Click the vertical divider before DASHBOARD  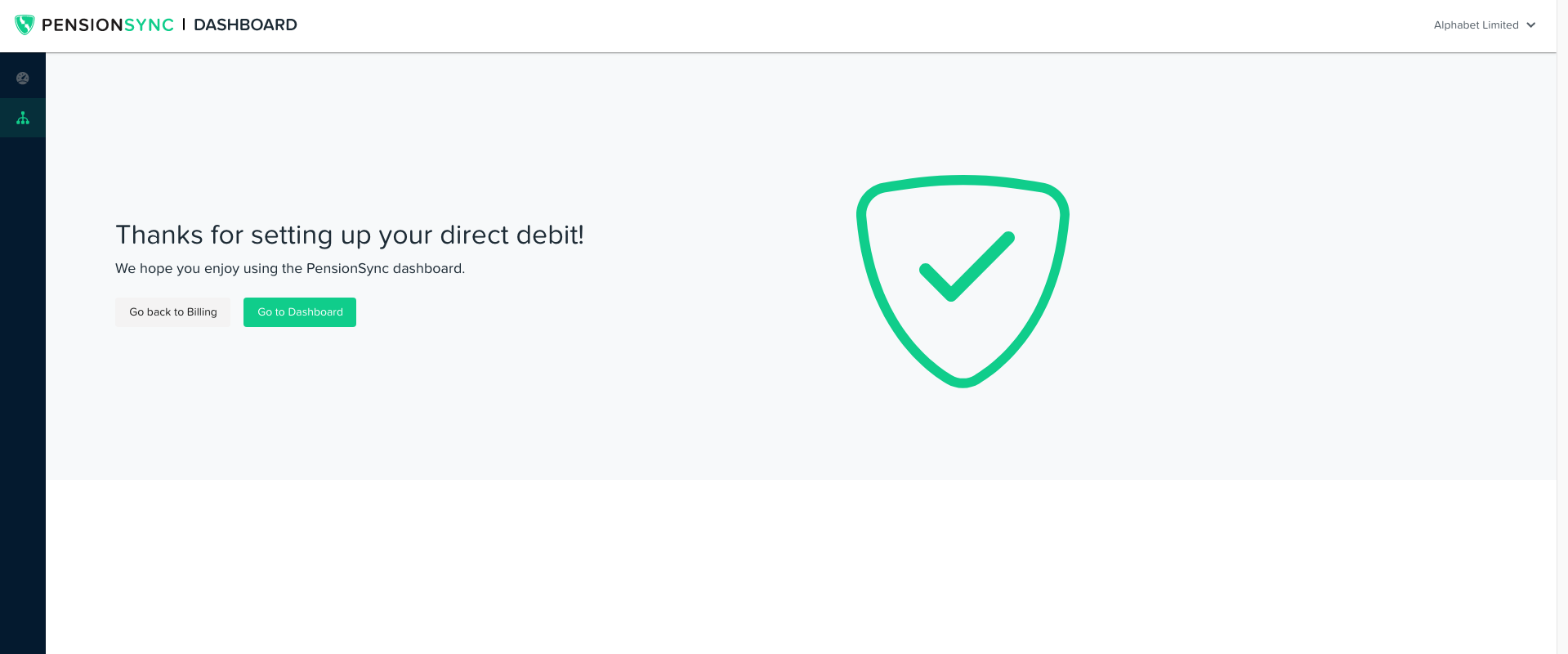(184, 25)
